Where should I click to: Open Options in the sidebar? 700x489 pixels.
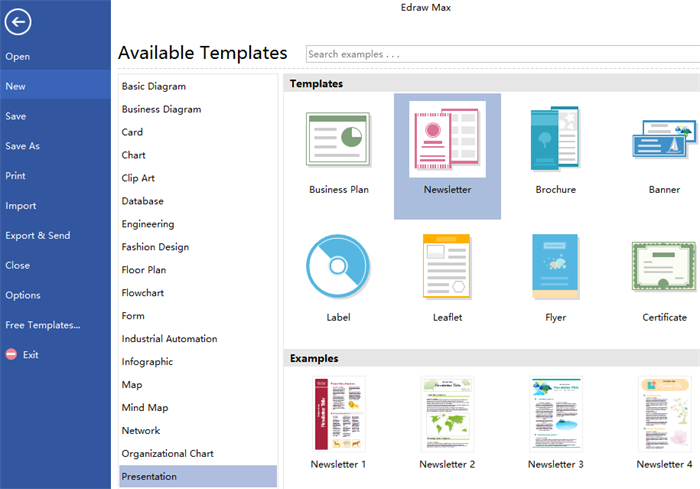tap(23, 295)
